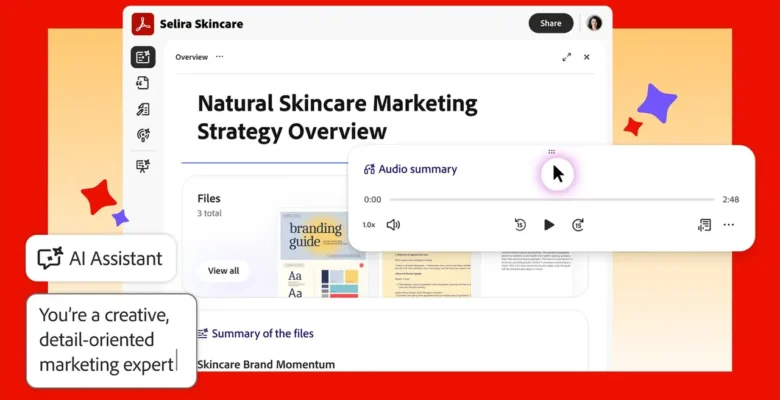Open the yellow notes file thumbnail
The width and height of the screenshot is (780, 400).
[427, 274]
